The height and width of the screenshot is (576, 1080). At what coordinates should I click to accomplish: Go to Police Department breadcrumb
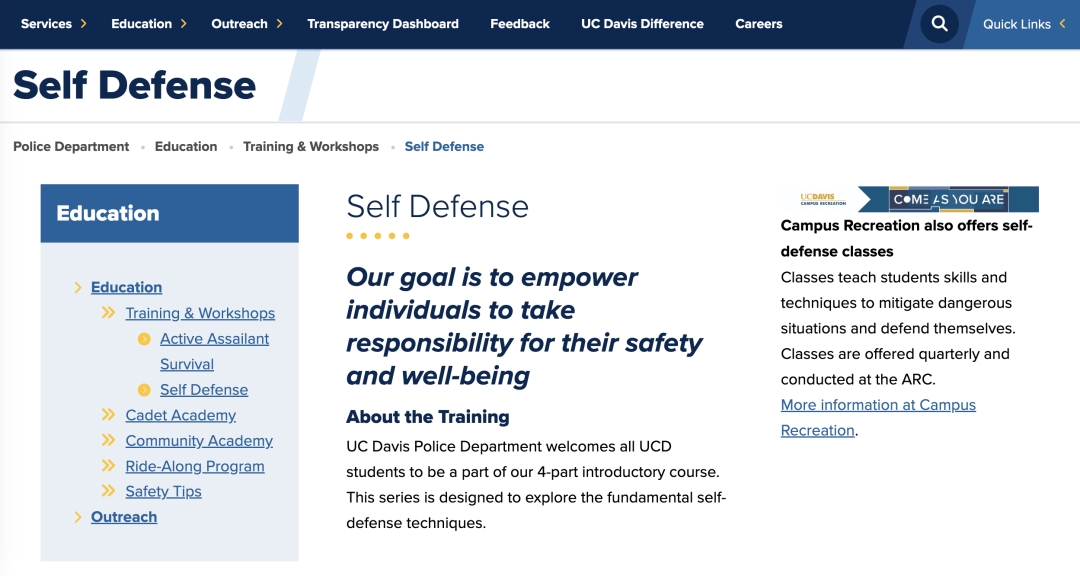71,147
